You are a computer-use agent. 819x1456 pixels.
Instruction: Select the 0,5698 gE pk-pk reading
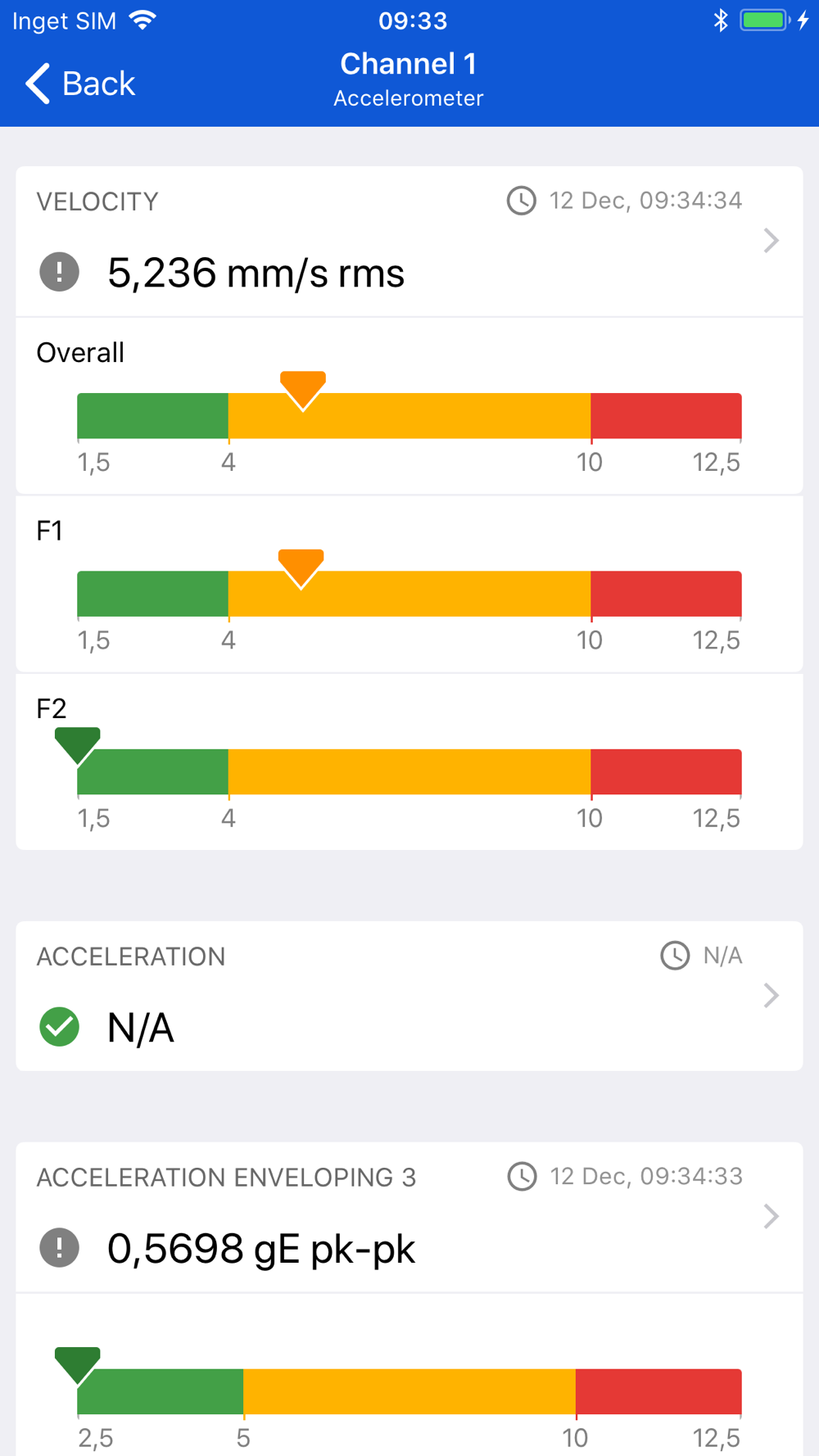click(261, 1250)
